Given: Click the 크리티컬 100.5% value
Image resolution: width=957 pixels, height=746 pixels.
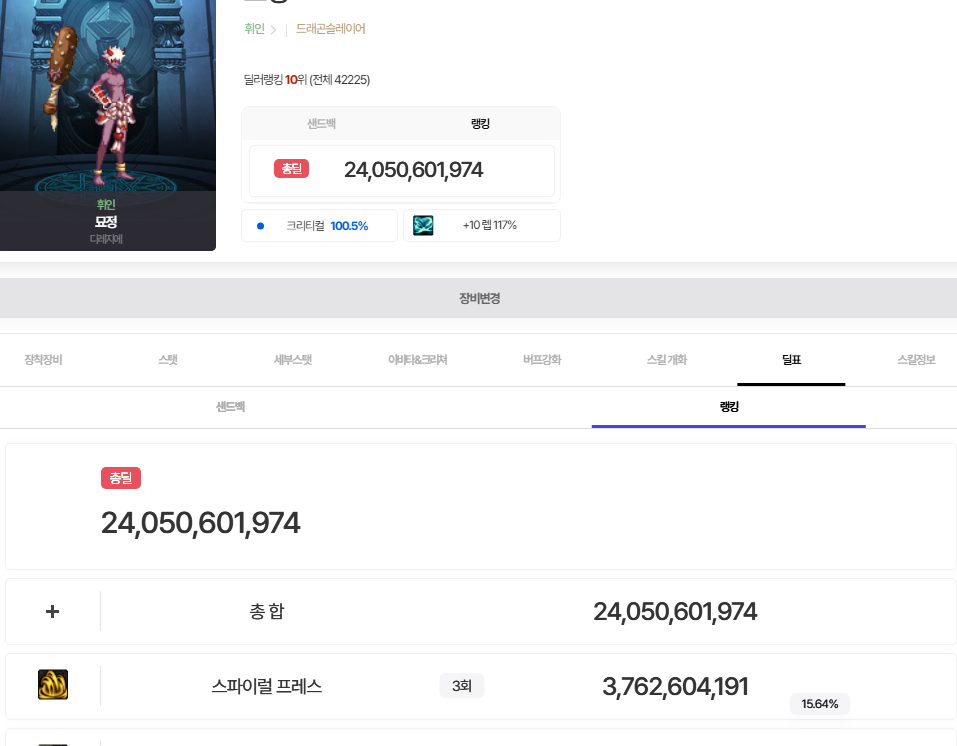Looking at the screenshot, I should point(349,226).
